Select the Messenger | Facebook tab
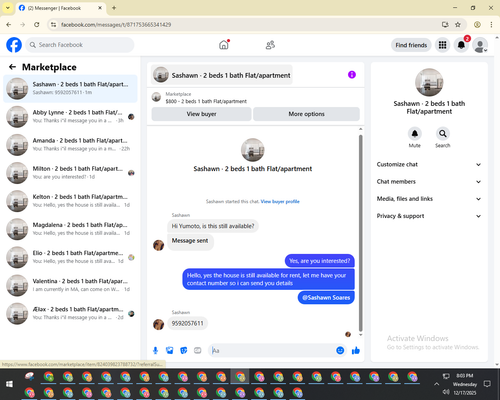Viewport: 500px width, 400px height. point(60,8)
